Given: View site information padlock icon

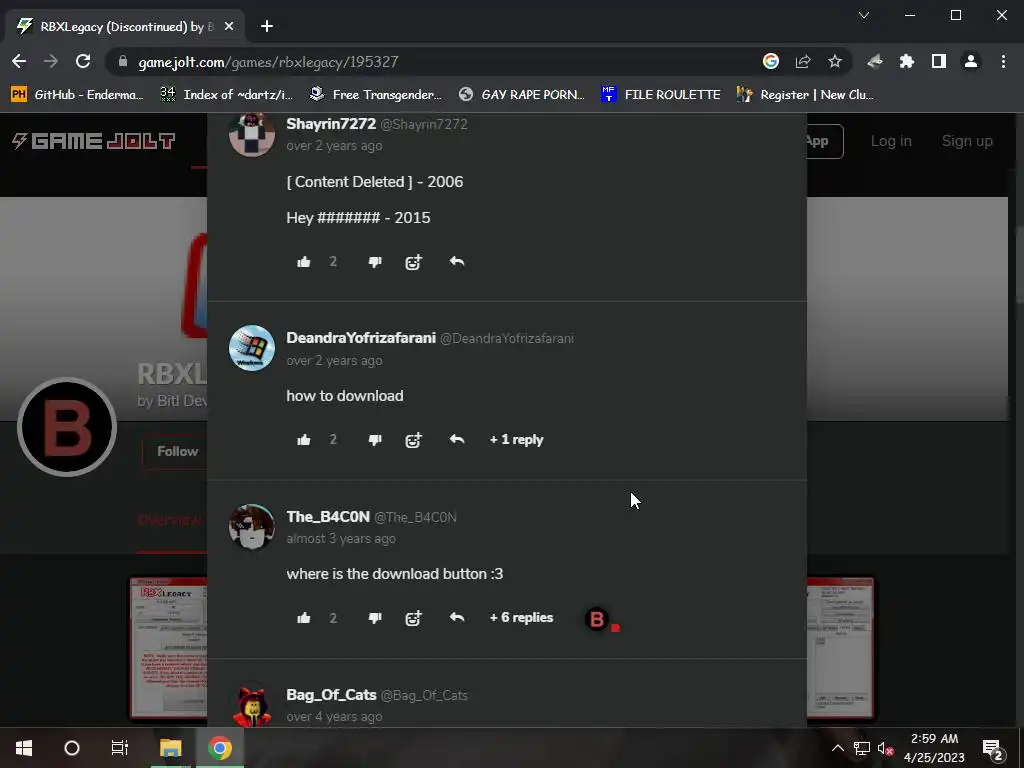Looking at the screenshot, I should point(123,61).
